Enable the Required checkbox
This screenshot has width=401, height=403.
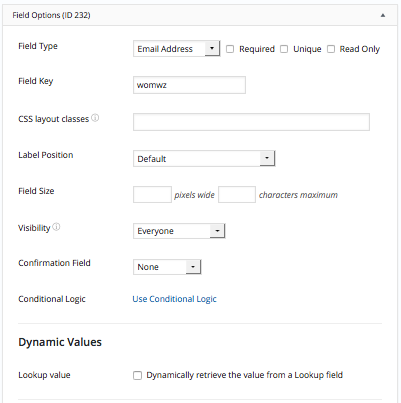[230, 49]
